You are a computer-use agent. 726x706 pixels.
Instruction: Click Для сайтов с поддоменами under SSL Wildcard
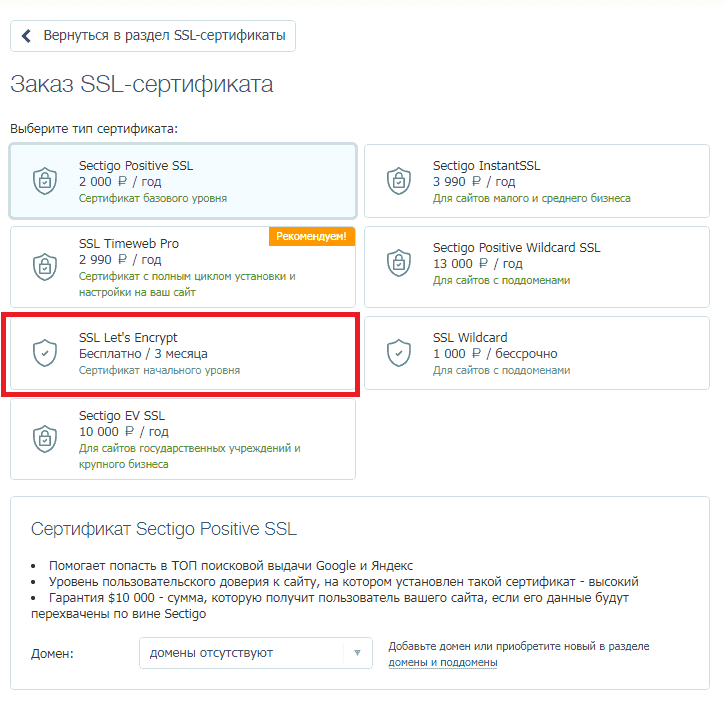tap(501, 370)
